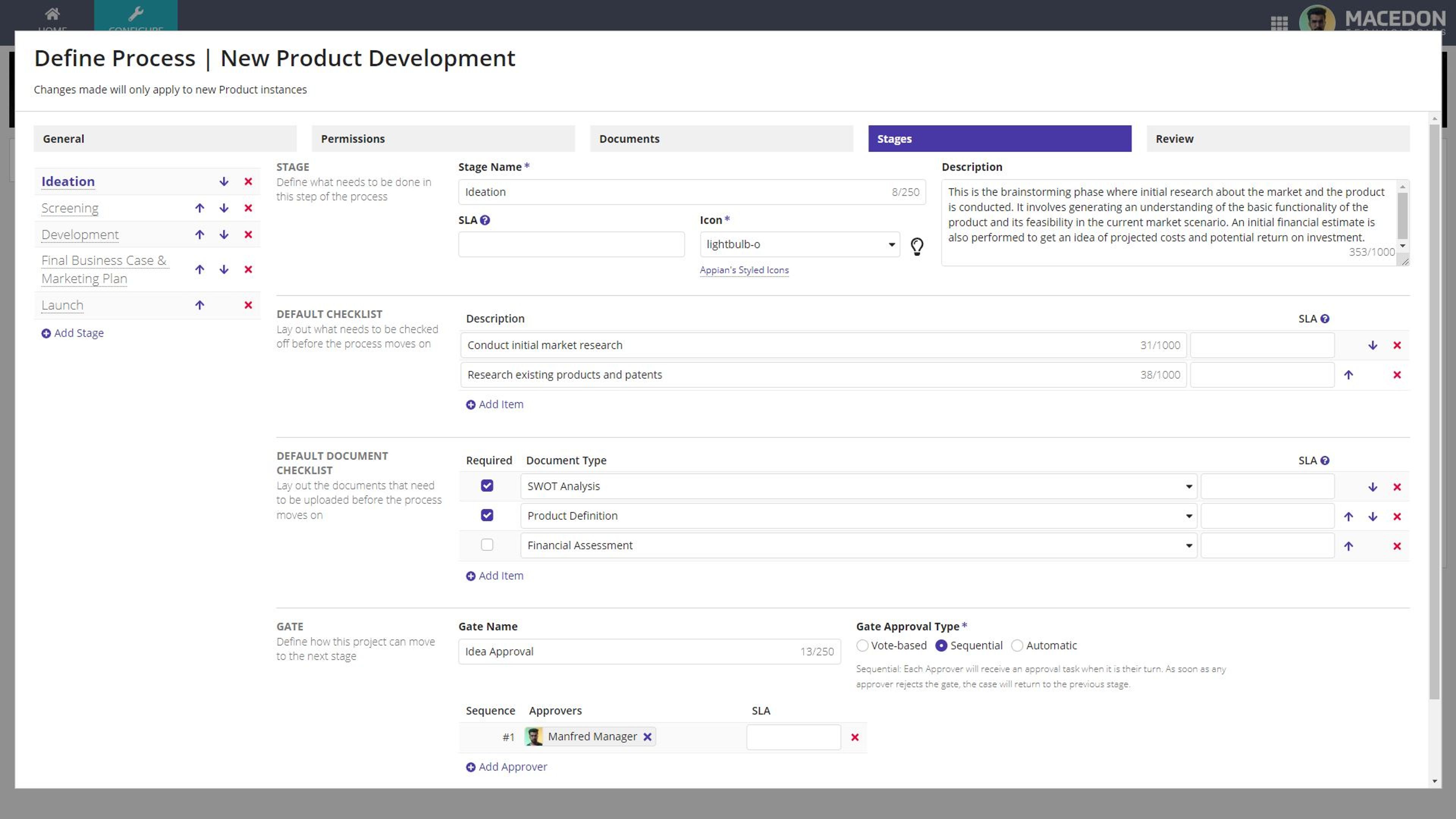Move Product Definition document down
This screenshot has width=1456, height=819.
pyautogui.click(x=1372, y=516)
